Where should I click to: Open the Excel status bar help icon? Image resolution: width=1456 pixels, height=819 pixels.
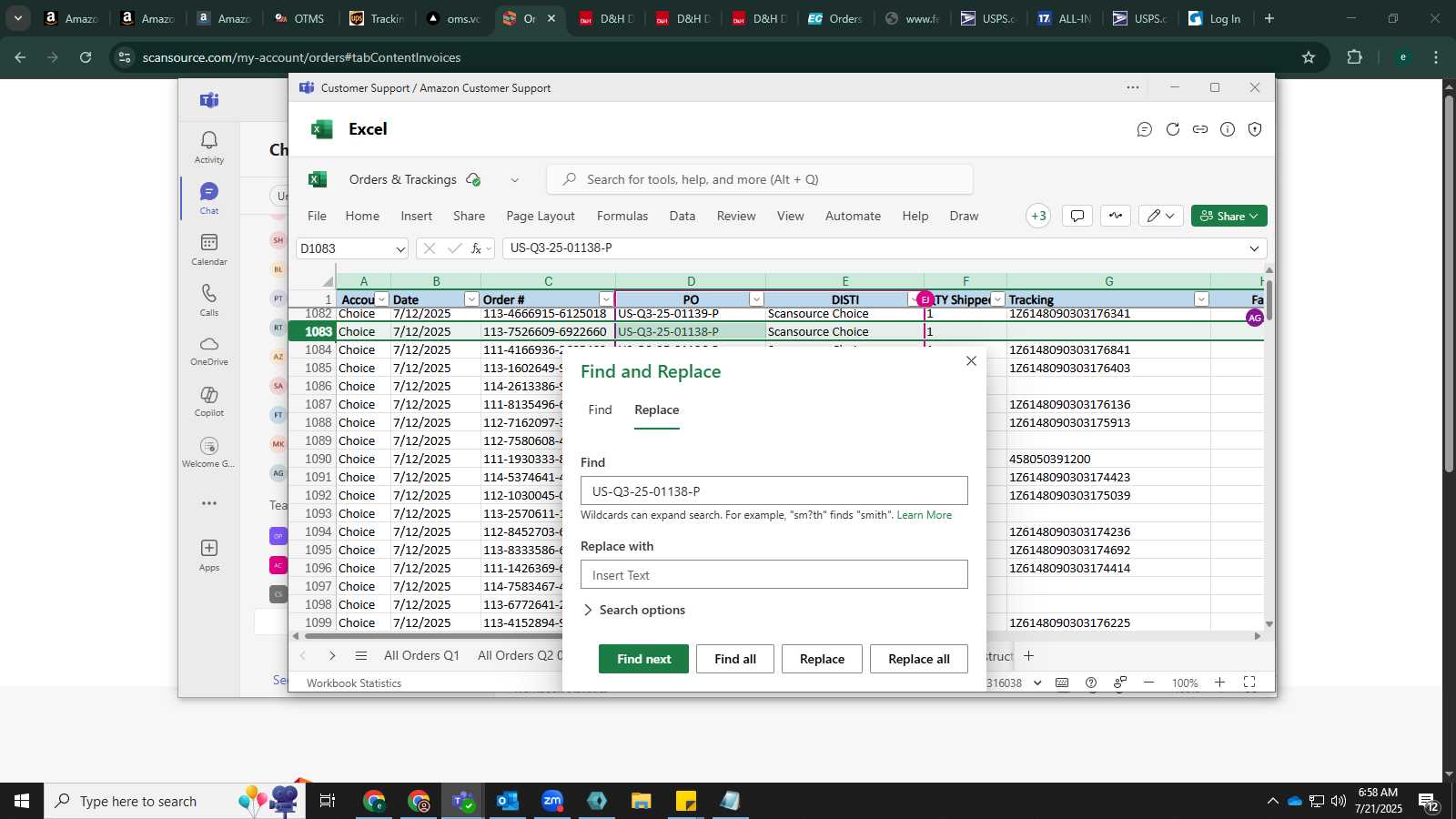[1091, 682]
